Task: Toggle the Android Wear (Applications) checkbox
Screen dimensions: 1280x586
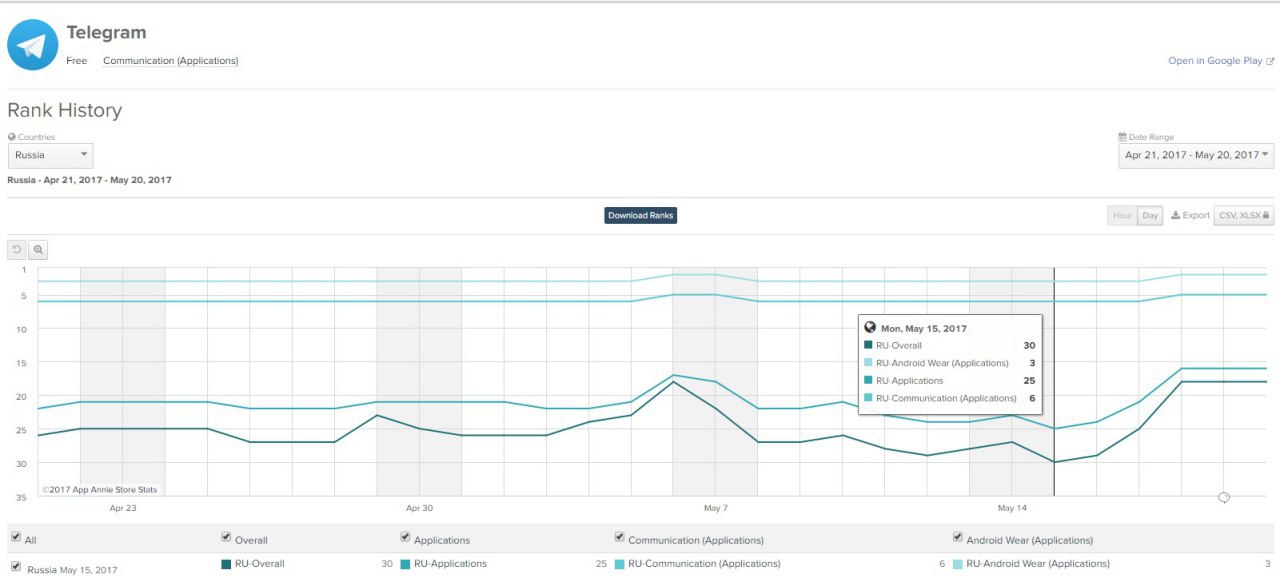Action: click(958, 537)
